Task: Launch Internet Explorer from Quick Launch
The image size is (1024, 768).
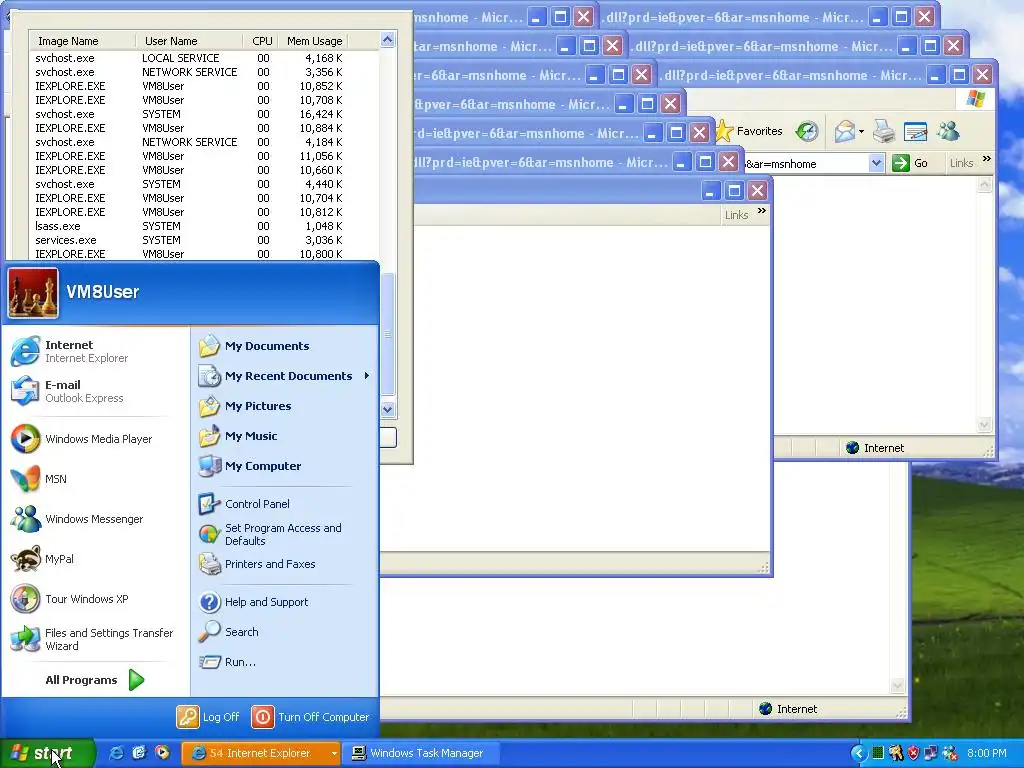Action: (116, 753)
